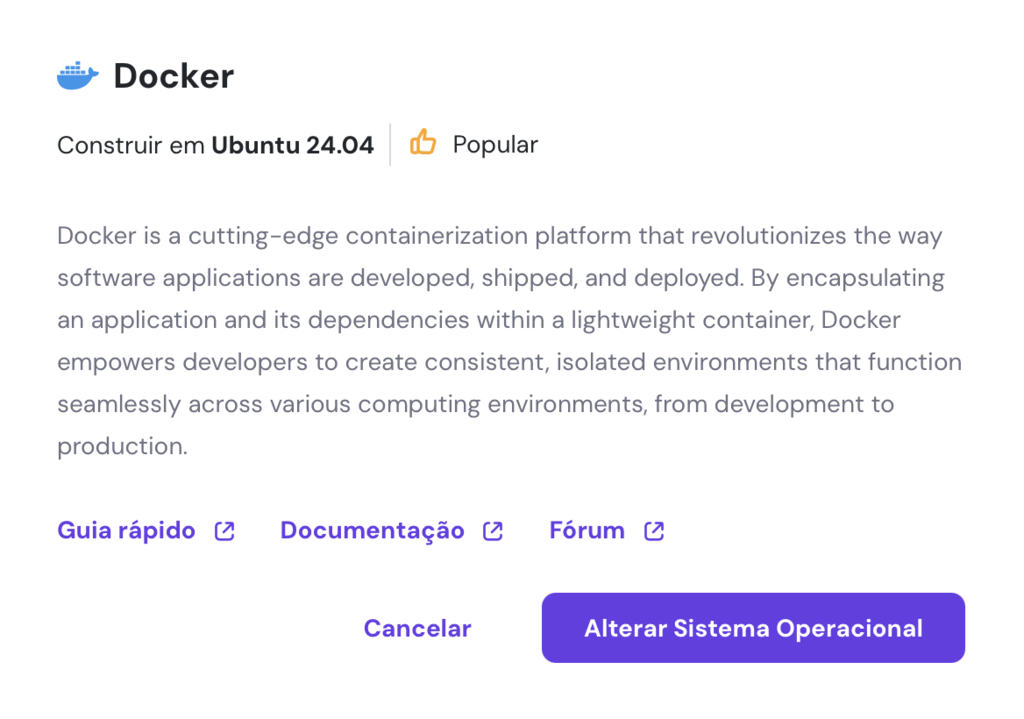Screen dimensions: 1024x719
Task: Click the Ubuntu 24.04 label
Action: tap(293, 144)
